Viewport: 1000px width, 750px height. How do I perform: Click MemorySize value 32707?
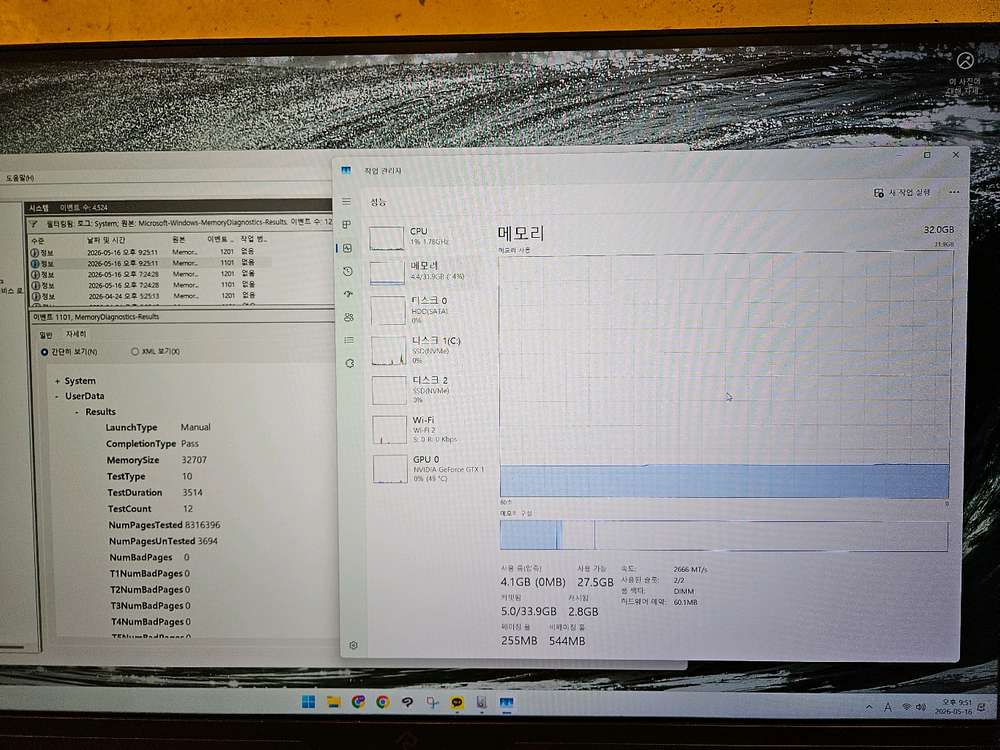coord(194,460)
